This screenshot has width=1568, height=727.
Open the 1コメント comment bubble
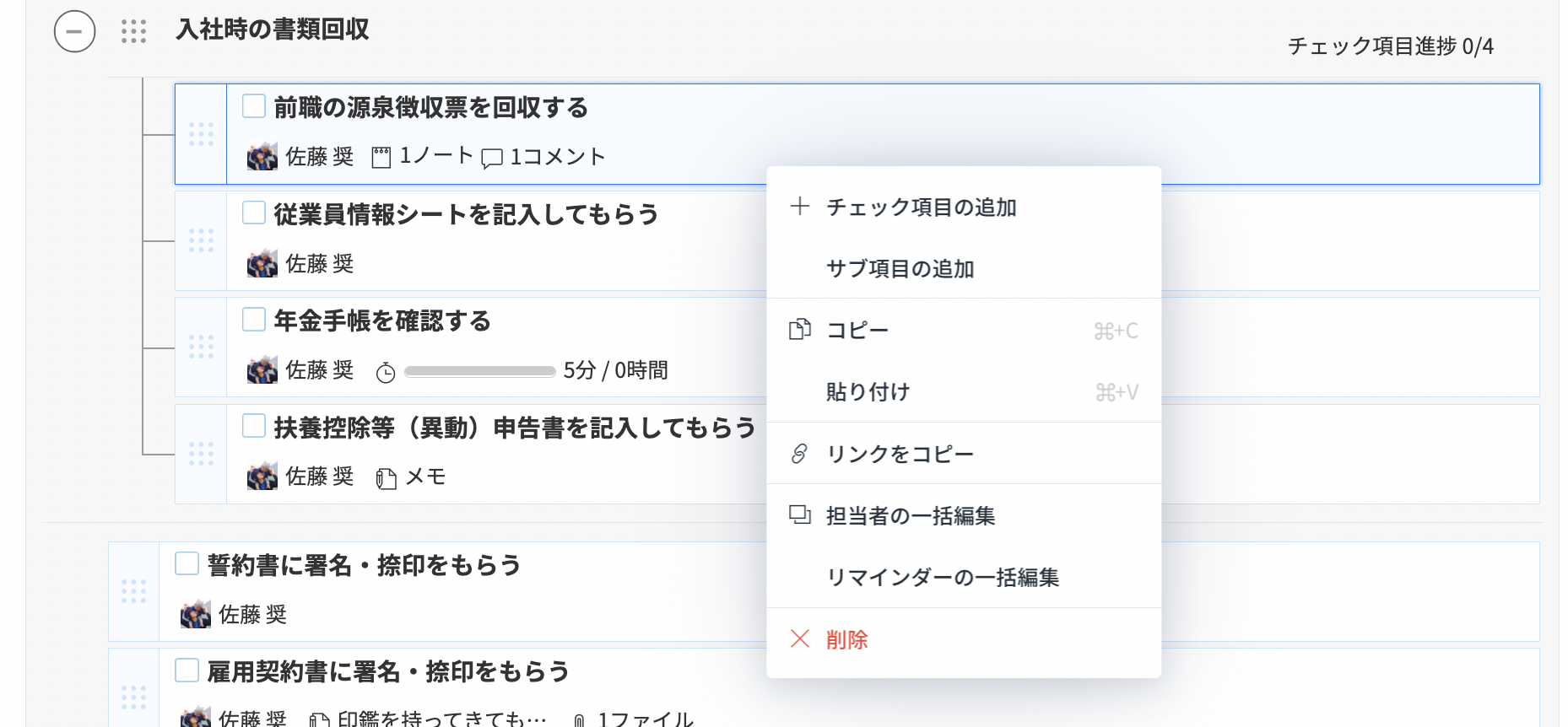click(x=492, y=159)
